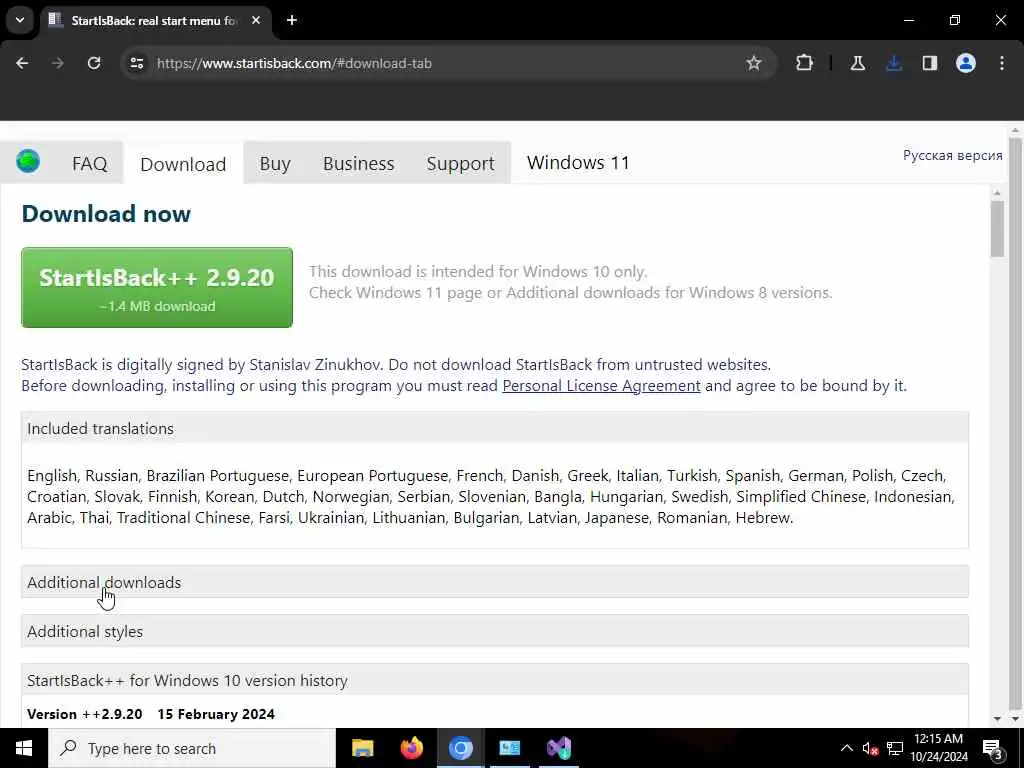Open the tab search dropdown arrow
Screen dimensions: 1024x768
[20, 20]
